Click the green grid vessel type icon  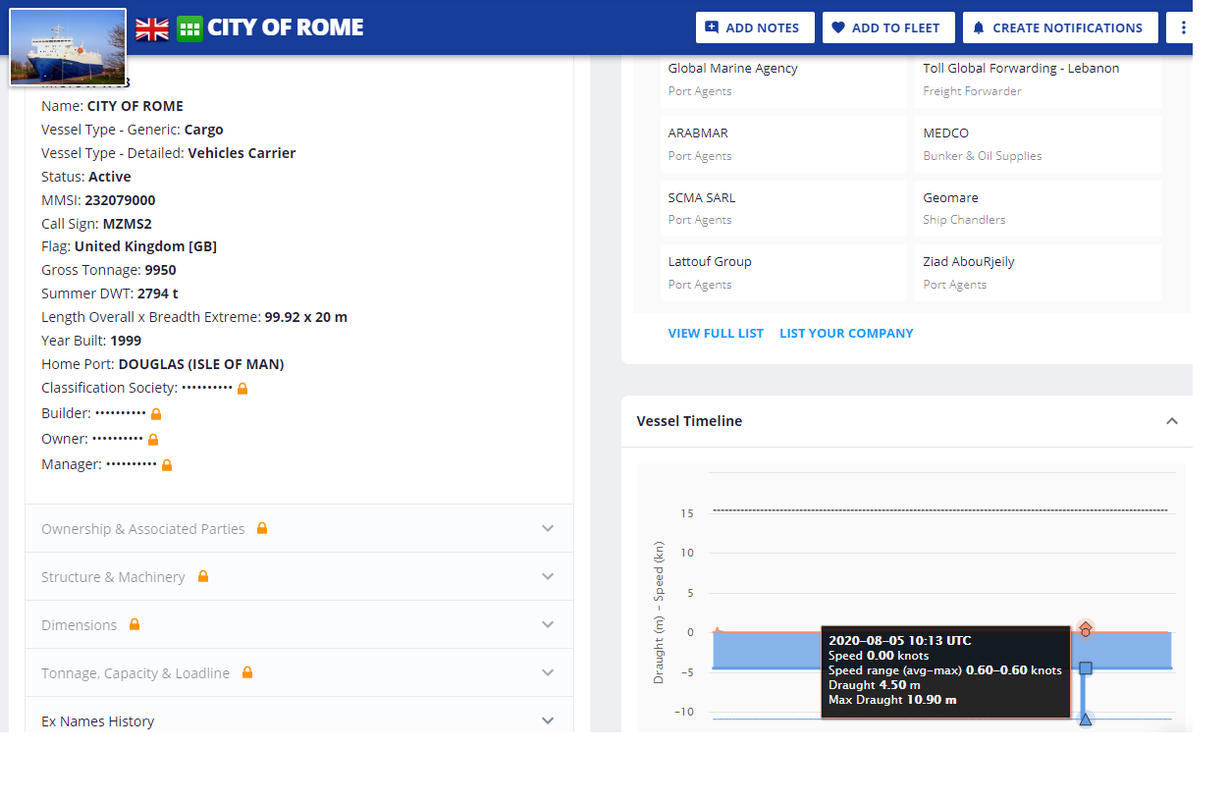pos(189,28)
